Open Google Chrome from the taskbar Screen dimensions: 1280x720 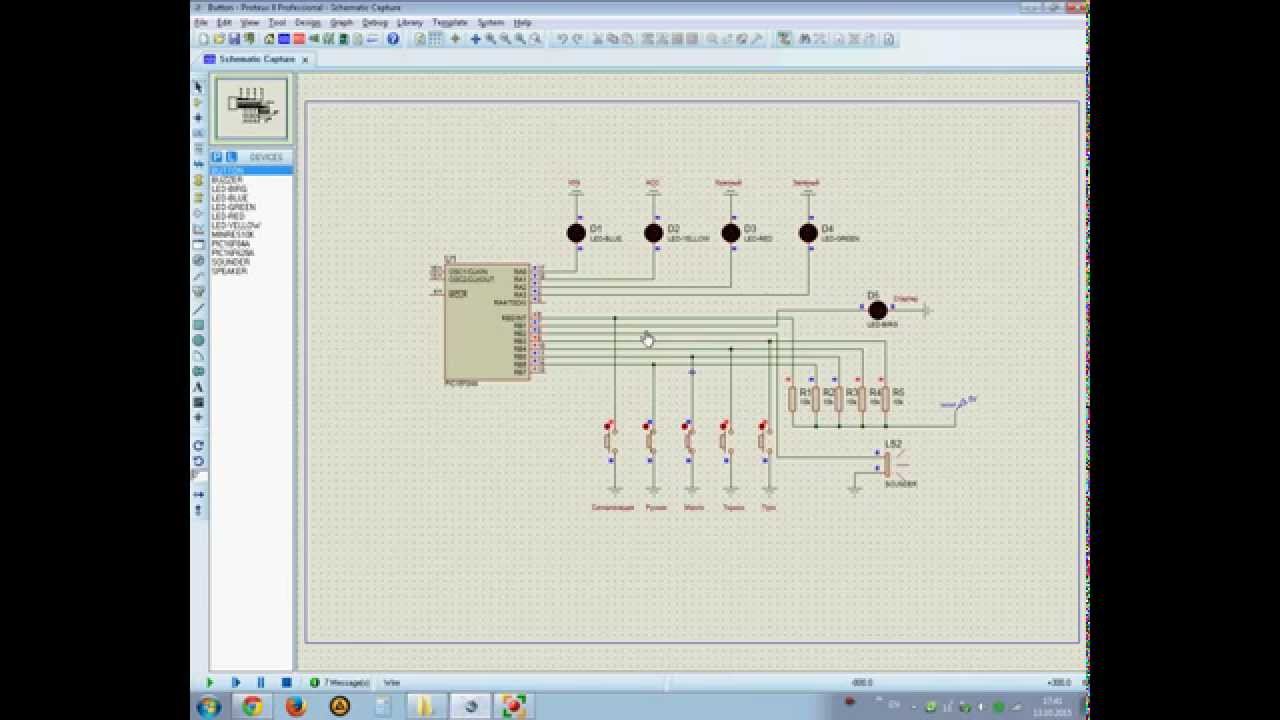pos(252,707)
